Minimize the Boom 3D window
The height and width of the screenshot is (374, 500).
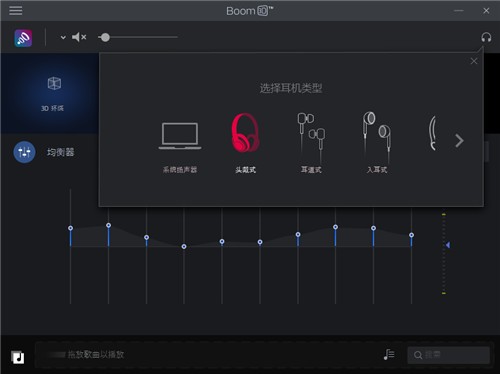[x=459, y=11]
